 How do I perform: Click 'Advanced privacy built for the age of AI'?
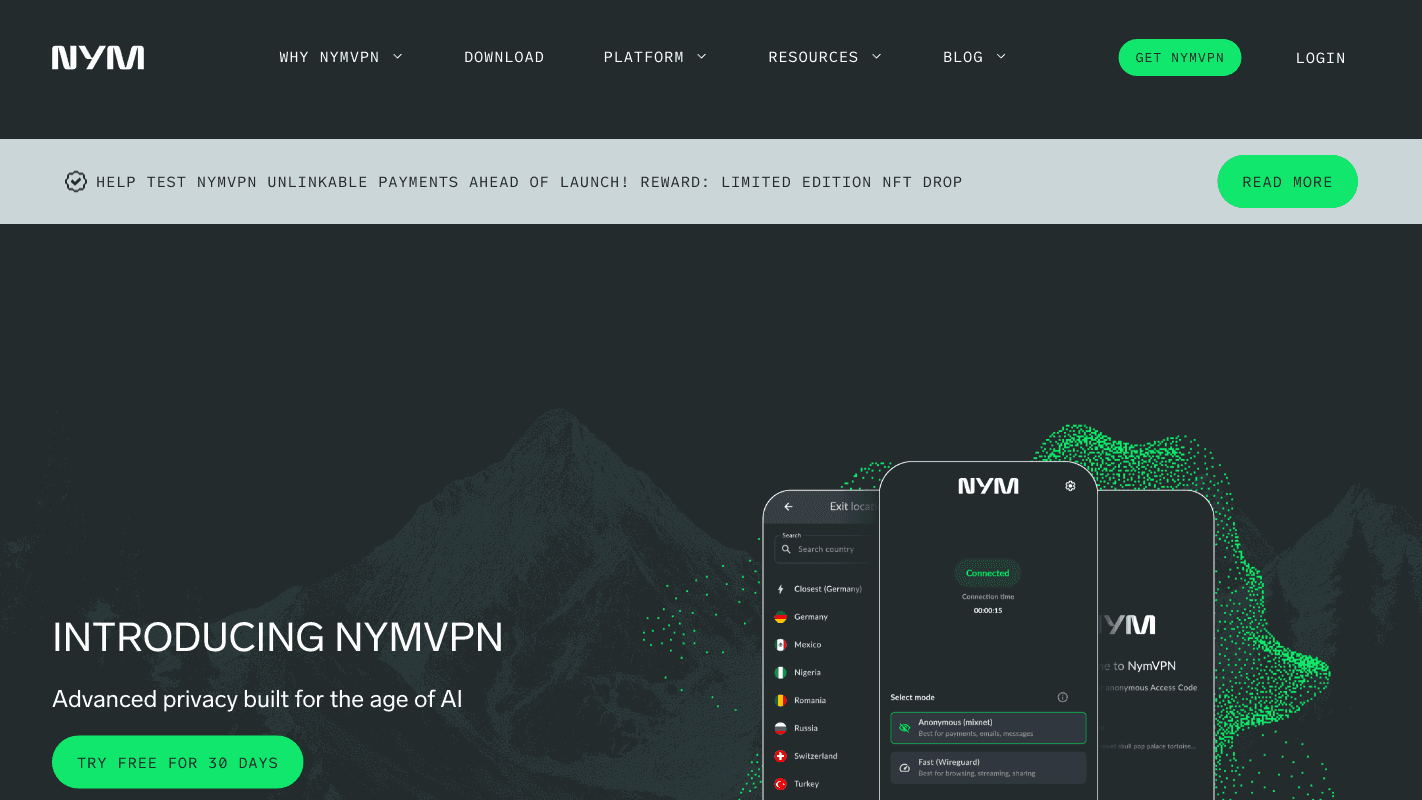pos(258,699)
